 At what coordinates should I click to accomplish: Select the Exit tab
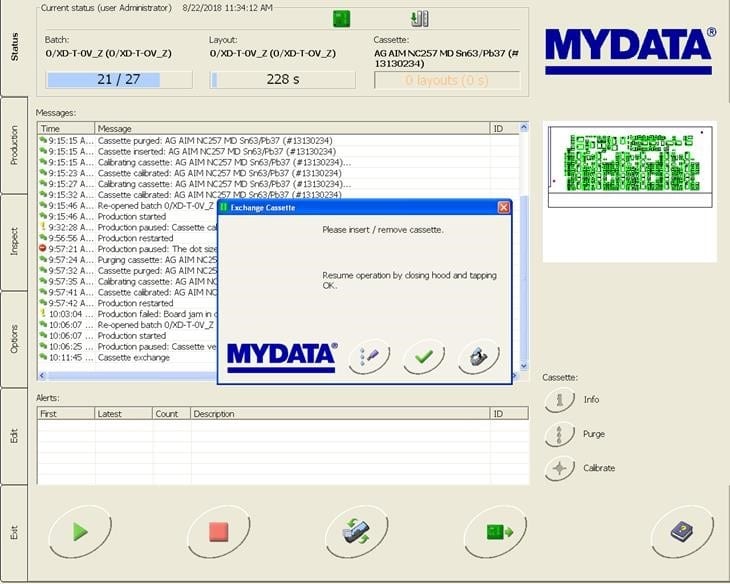click(x=14, y=532)
